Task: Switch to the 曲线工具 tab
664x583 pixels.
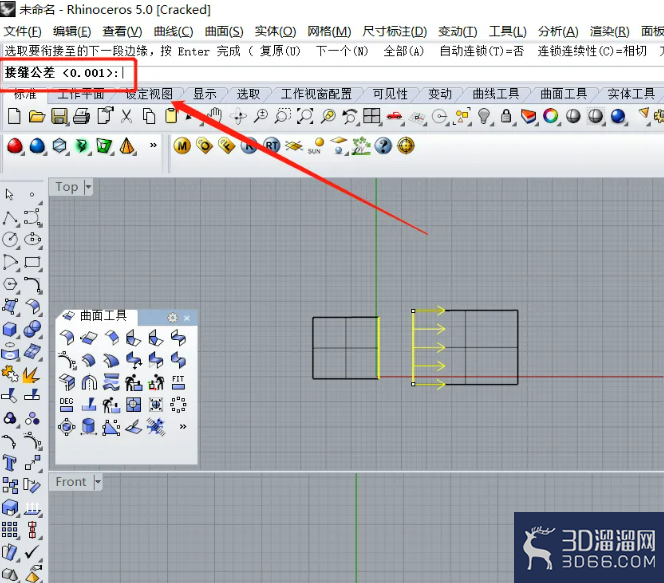Action: coord(496,94)
